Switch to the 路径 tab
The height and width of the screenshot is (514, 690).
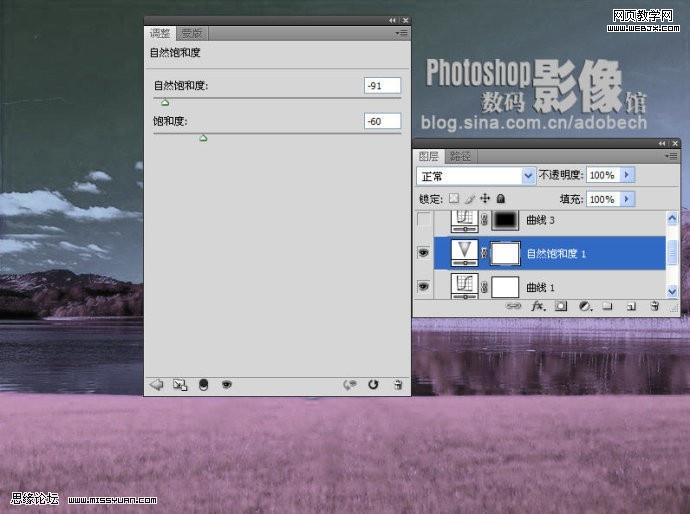click(x=460, y=156)
